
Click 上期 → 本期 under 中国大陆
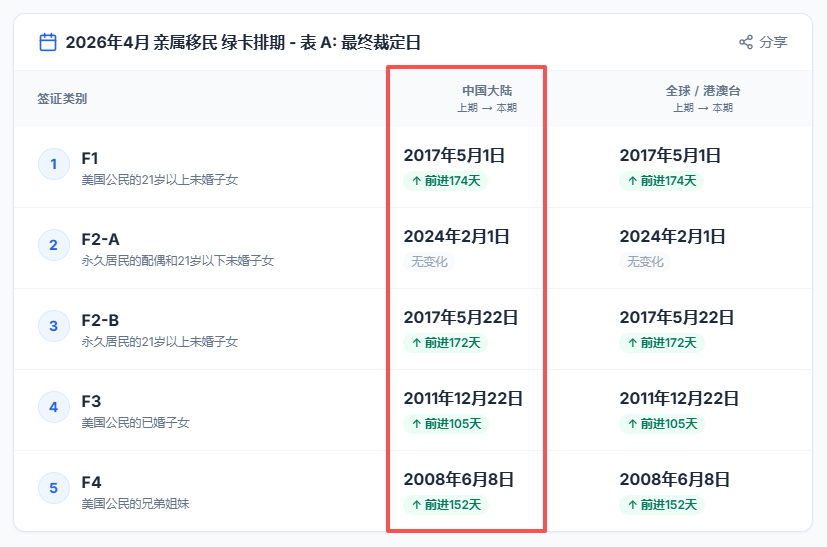487,108
